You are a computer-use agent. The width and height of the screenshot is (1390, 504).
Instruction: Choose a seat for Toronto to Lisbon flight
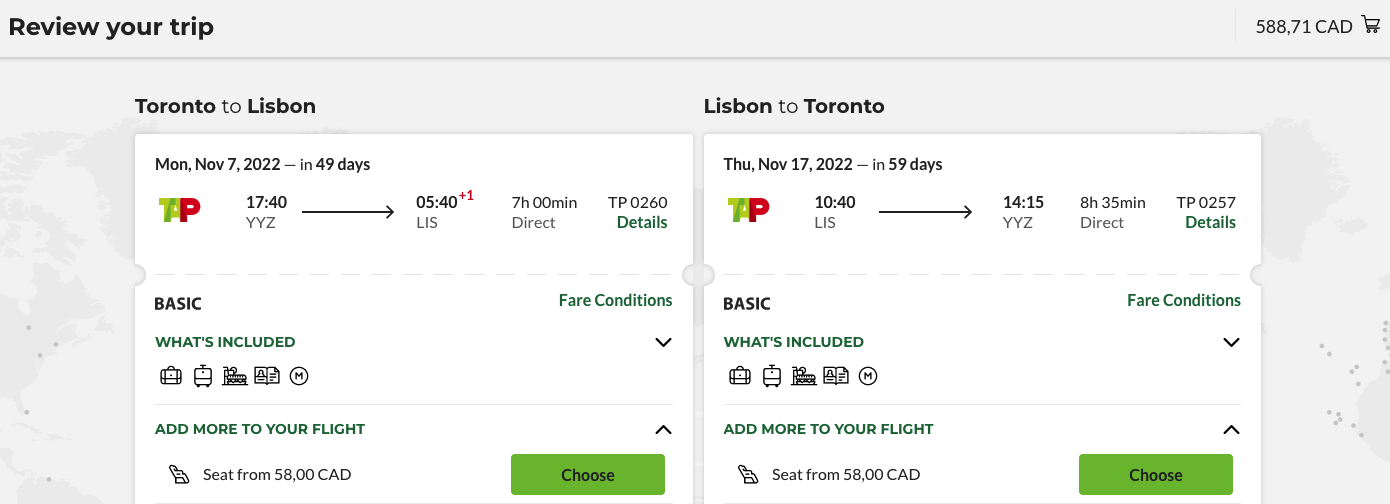click(x=587, y=474)
